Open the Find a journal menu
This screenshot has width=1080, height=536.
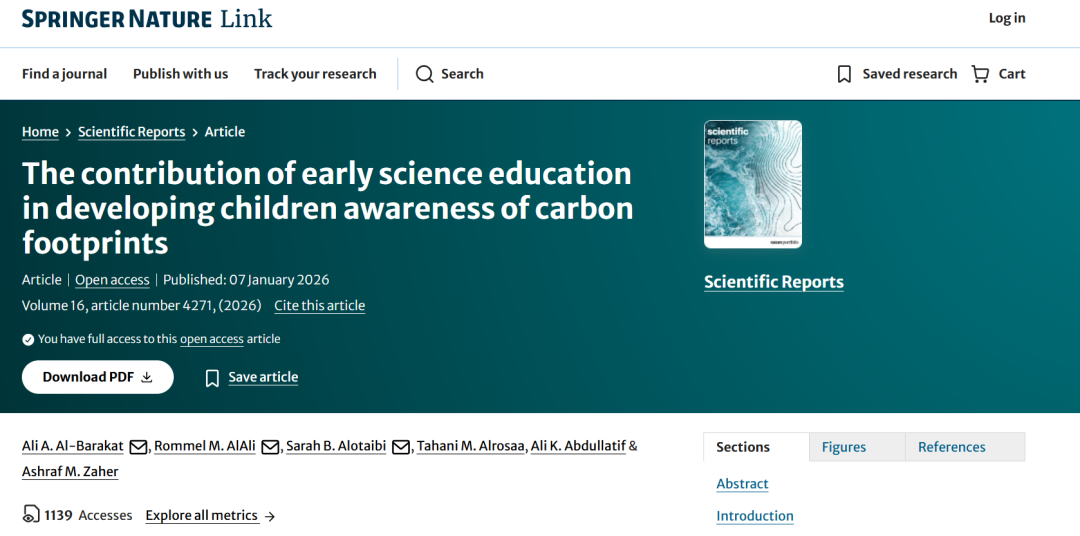pyautogui.click(x=64, y=74)
